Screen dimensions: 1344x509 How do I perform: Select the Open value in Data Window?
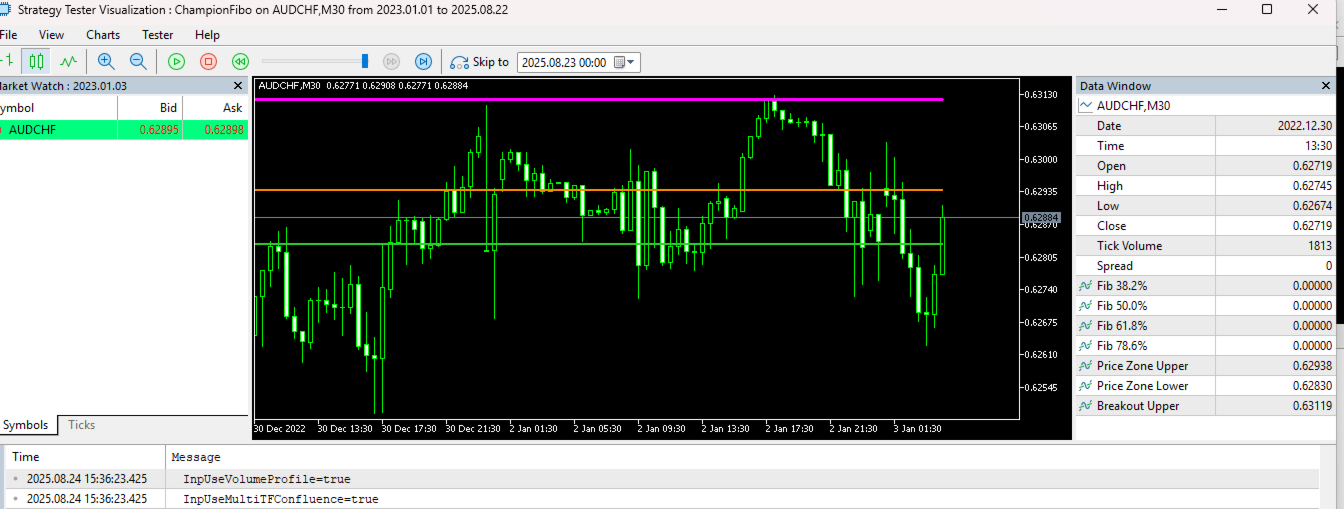point(1312,166)
